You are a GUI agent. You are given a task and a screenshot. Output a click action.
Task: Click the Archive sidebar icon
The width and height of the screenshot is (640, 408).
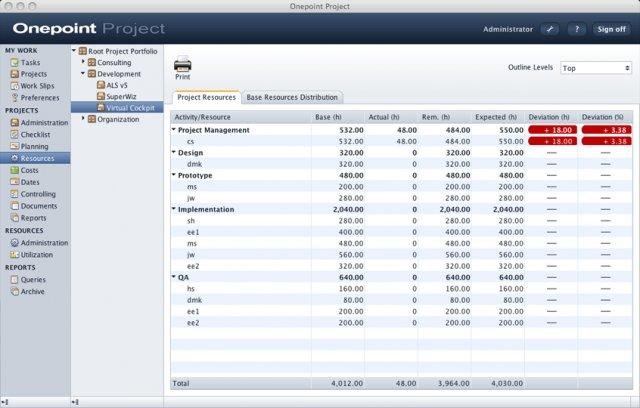15,292
